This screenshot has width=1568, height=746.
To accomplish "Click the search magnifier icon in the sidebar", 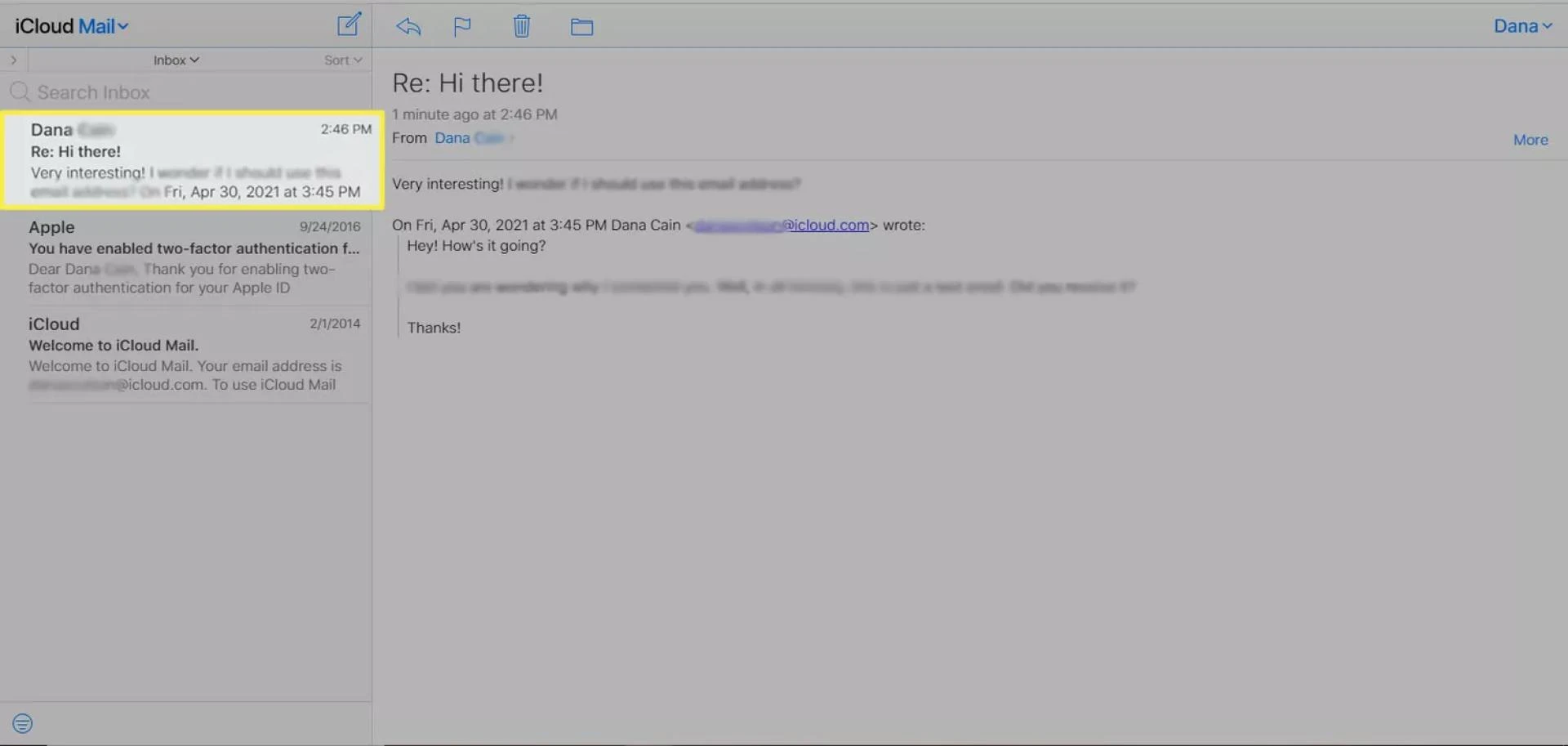I will pyautogui.click(x=20, y=92).
